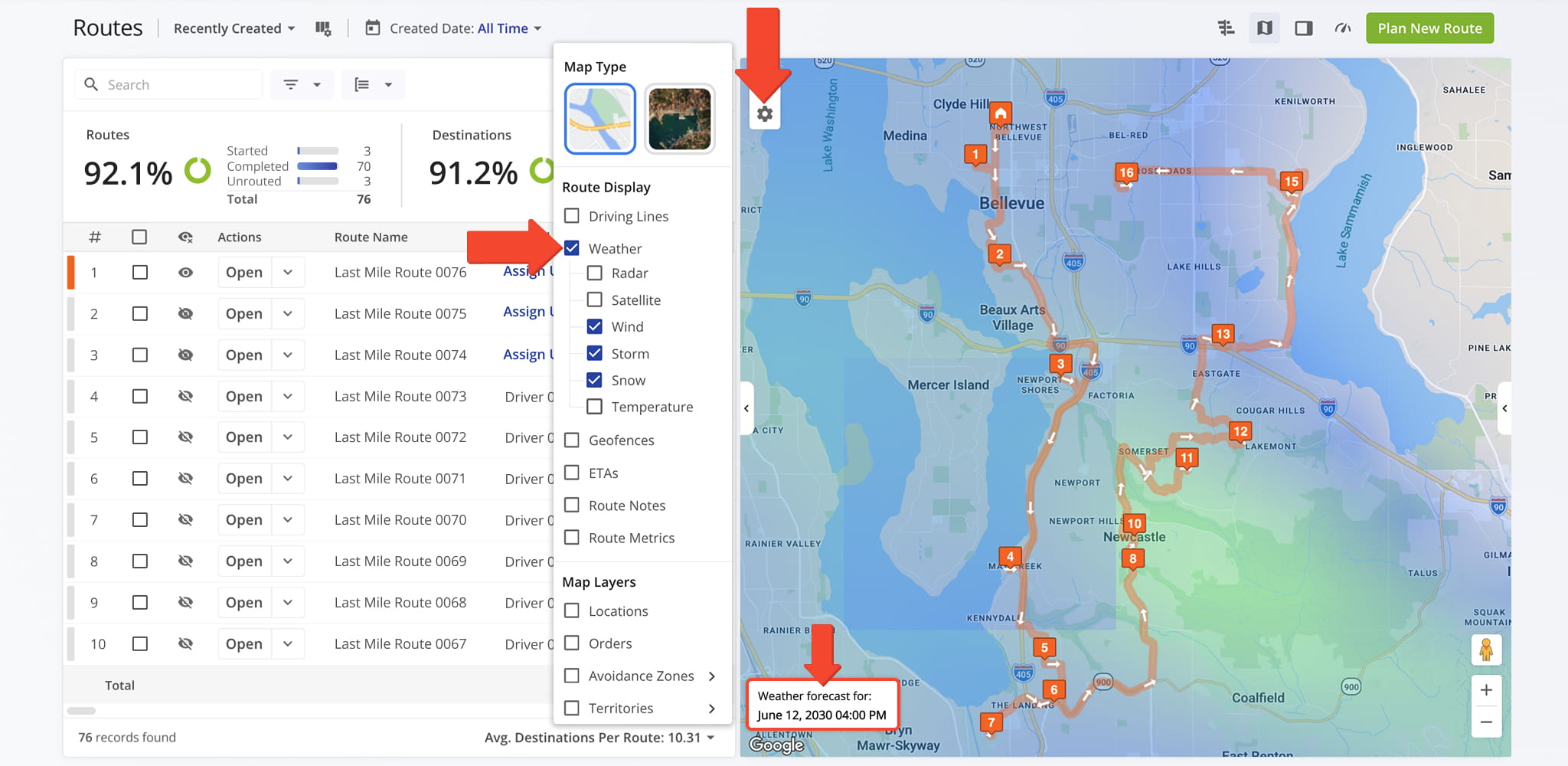The width and height of the screenshot is (1568, 766).
Task: Check the box for Last Mile Route 0074
Action: point(139,355)
